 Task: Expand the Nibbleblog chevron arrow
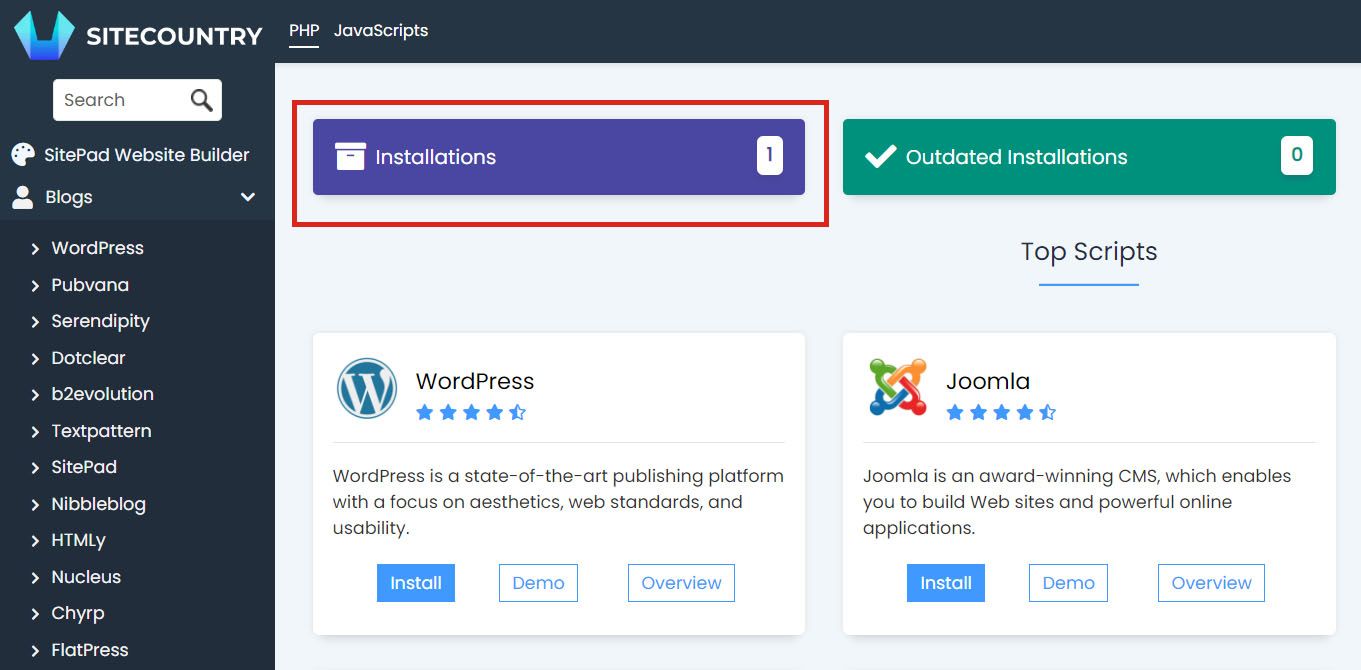coord(35,505)
